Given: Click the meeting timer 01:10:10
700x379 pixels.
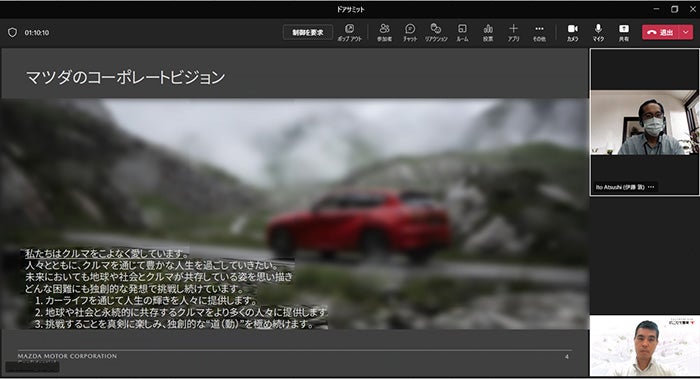Looking at the screenshot, I should (x=37, y=33).
